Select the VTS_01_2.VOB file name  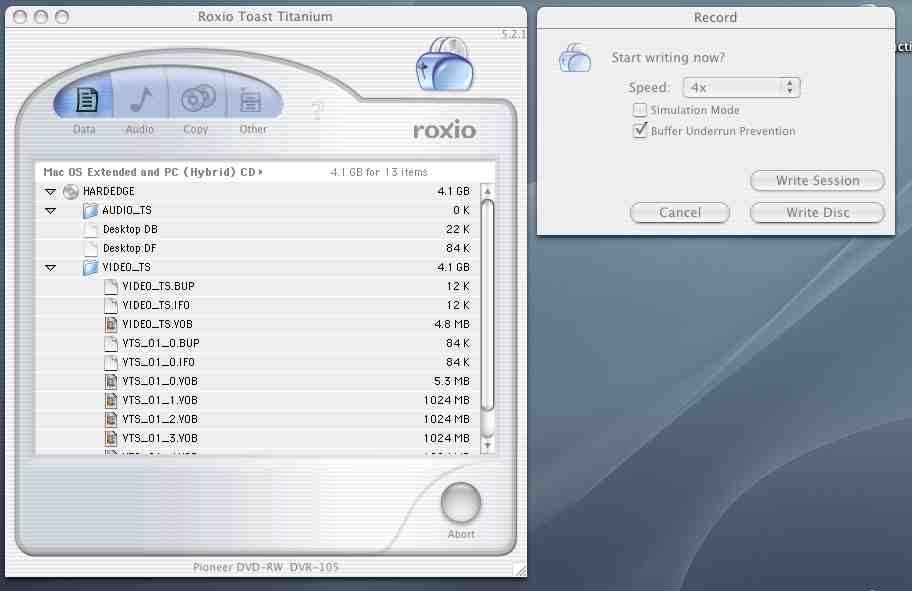click(x=160, y=419)
